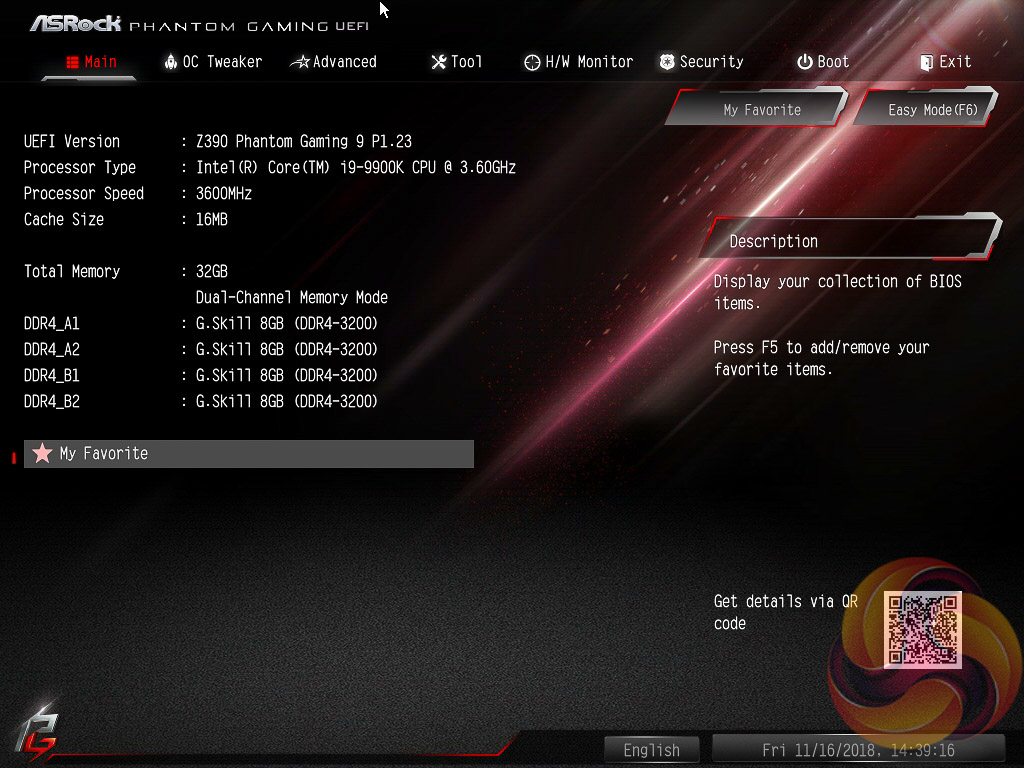1024x768 pixels.
Task: Open the Advanced tab label
Action: (x=344, y=62)
